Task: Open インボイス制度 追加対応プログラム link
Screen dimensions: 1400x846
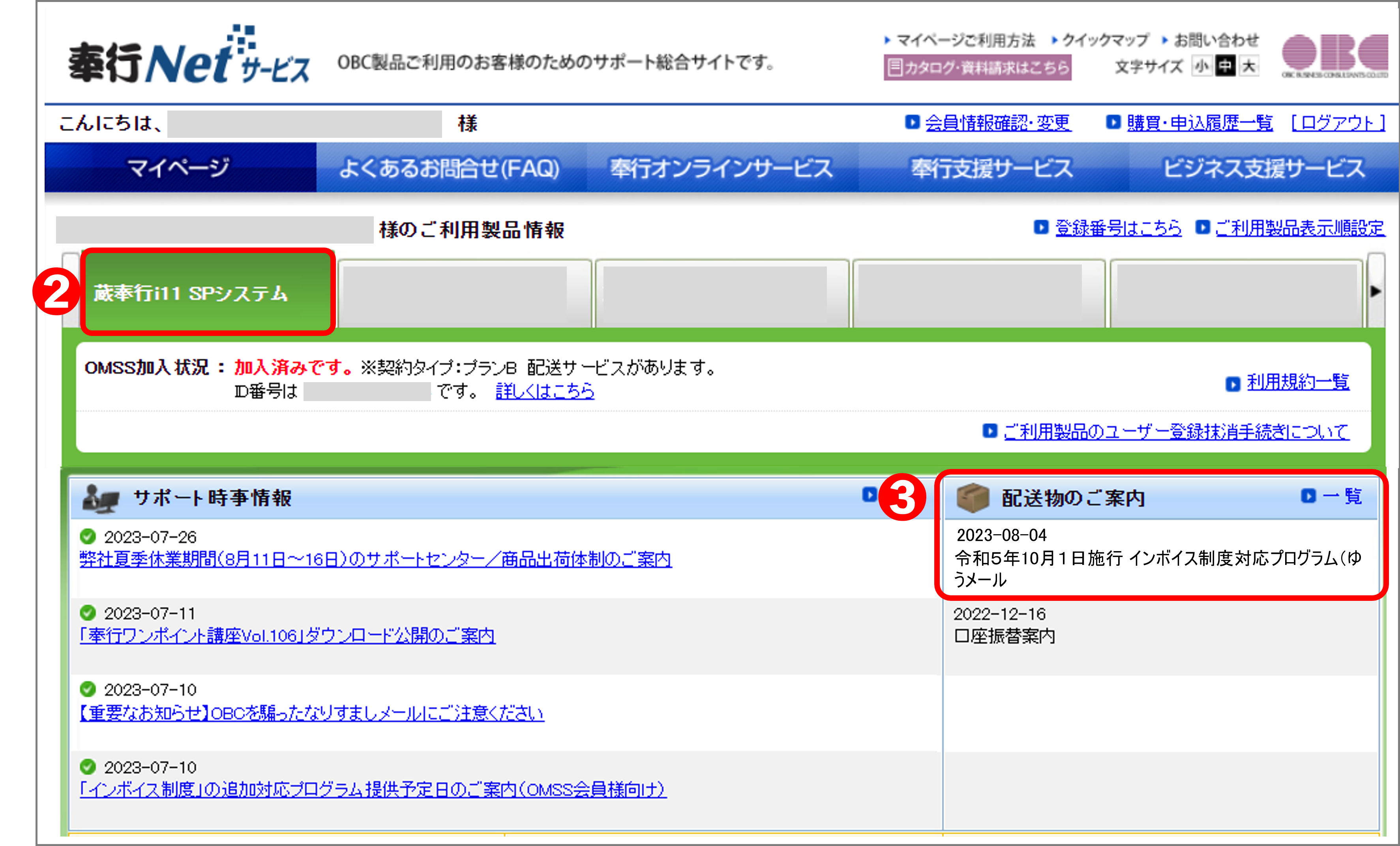Action: (373, 790)
